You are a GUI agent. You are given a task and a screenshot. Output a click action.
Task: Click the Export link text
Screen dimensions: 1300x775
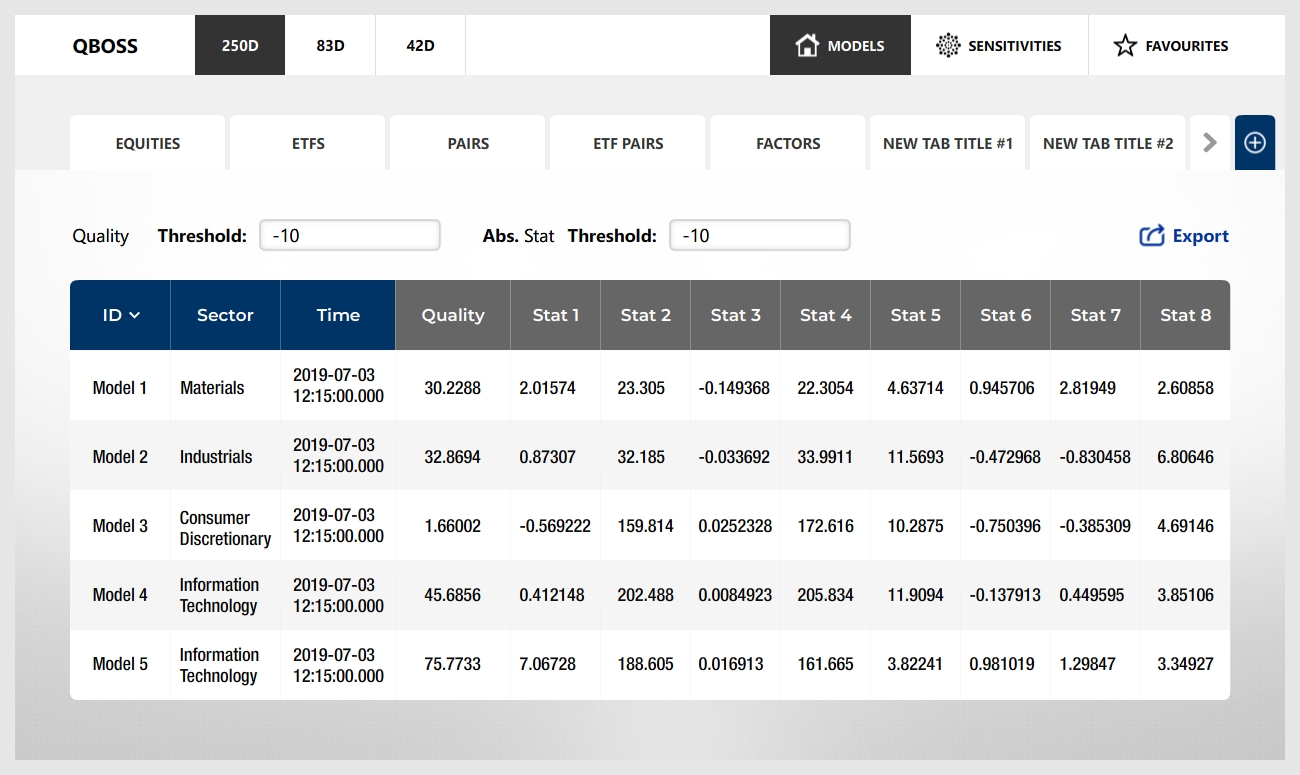coord(1200,236)
